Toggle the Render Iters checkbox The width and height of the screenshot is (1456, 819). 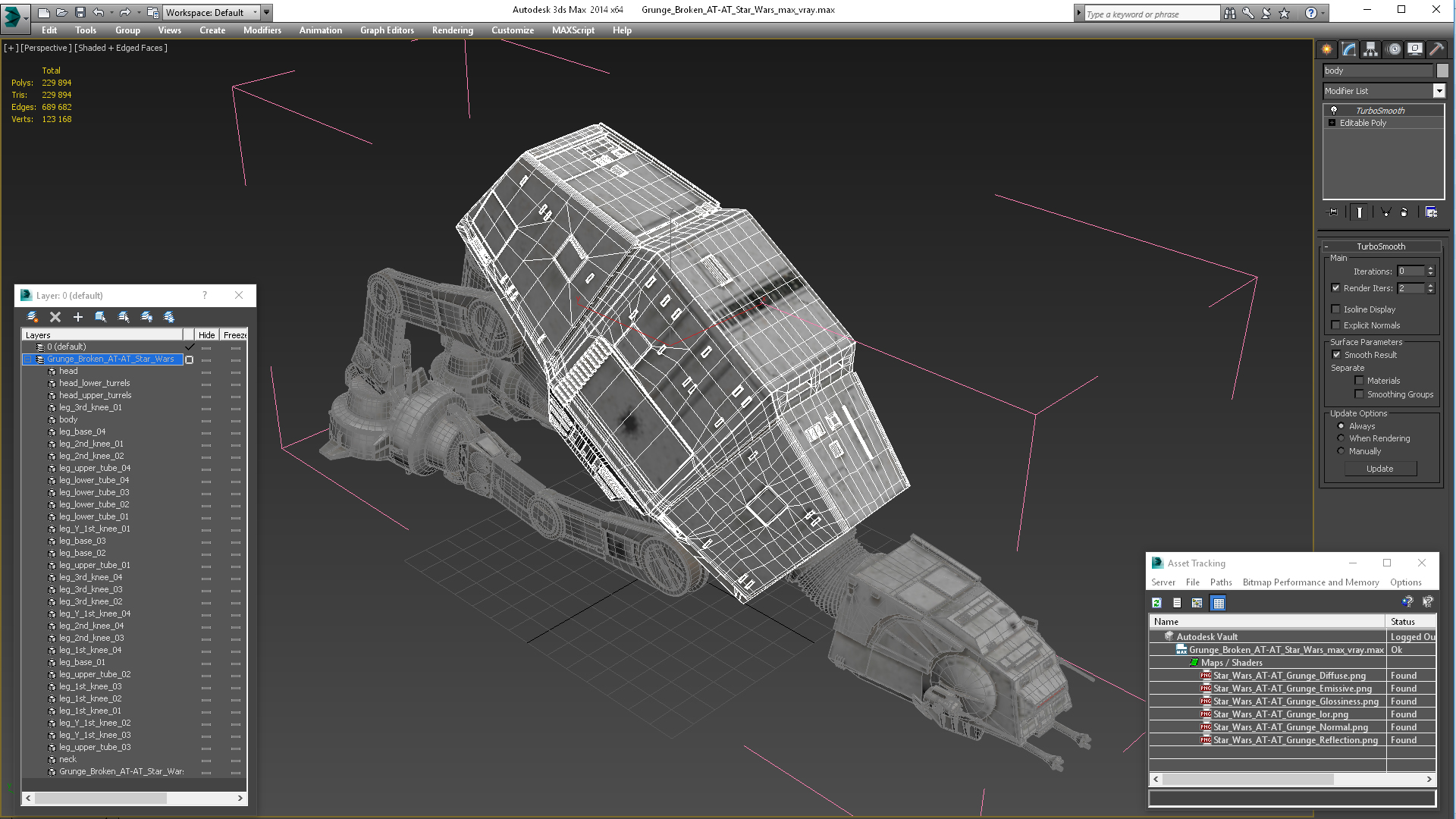point(1336,288)
